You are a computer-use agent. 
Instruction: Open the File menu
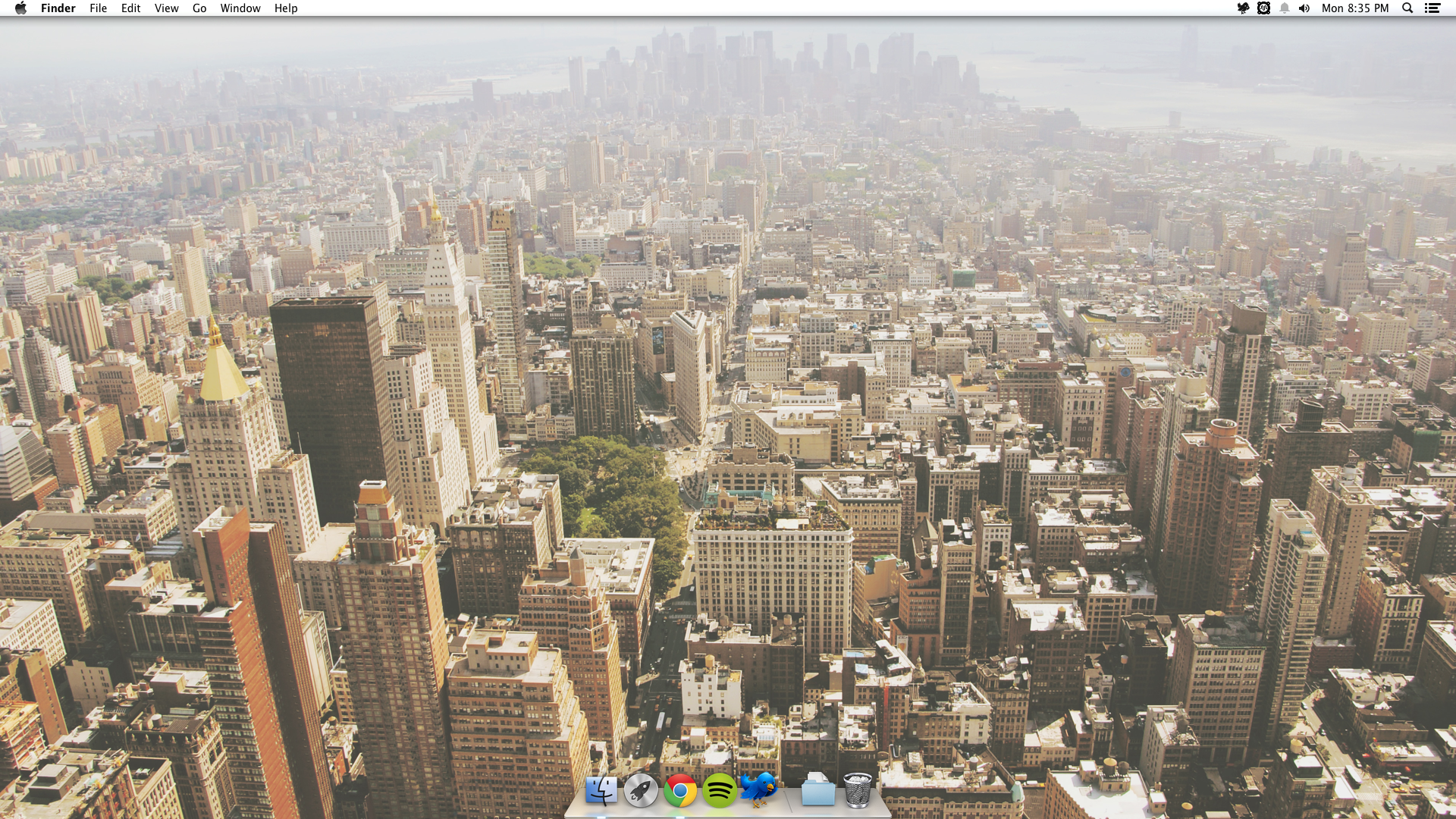(x=99, y=8)
